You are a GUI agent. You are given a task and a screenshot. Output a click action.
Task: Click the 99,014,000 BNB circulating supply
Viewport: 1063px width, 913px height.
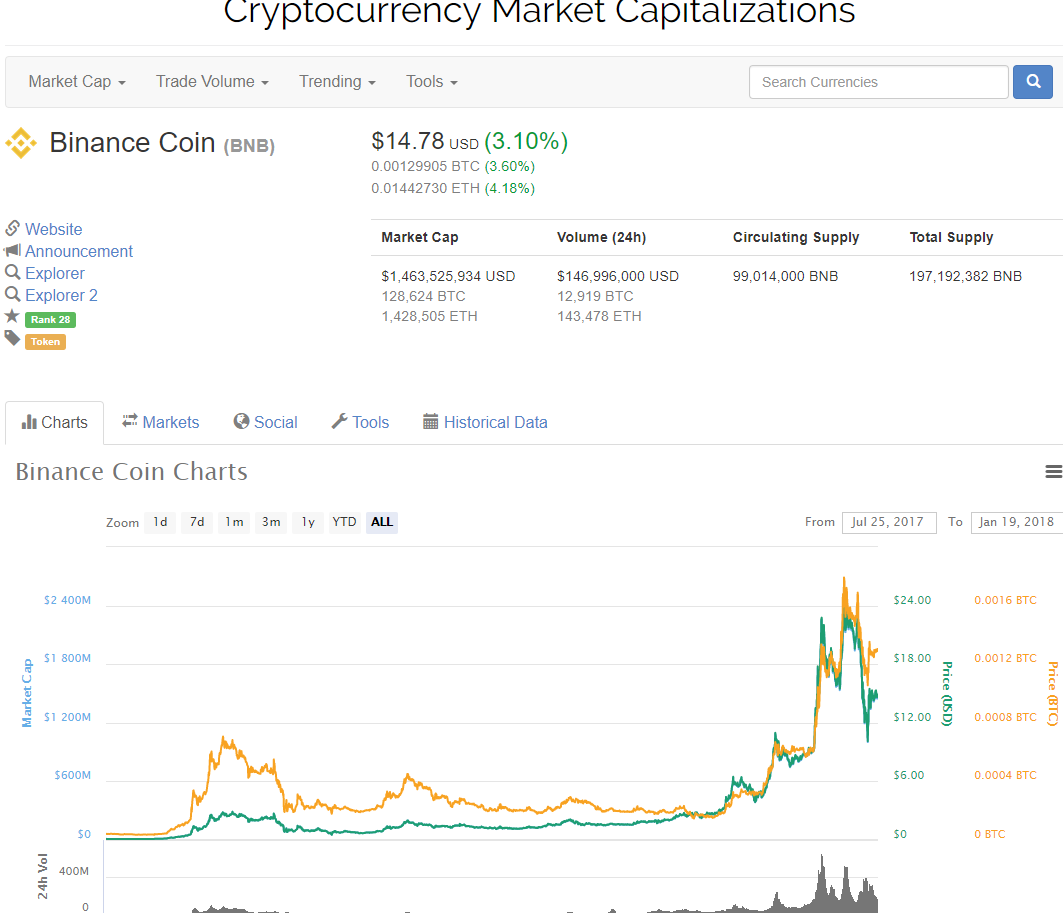click(785, 277)
